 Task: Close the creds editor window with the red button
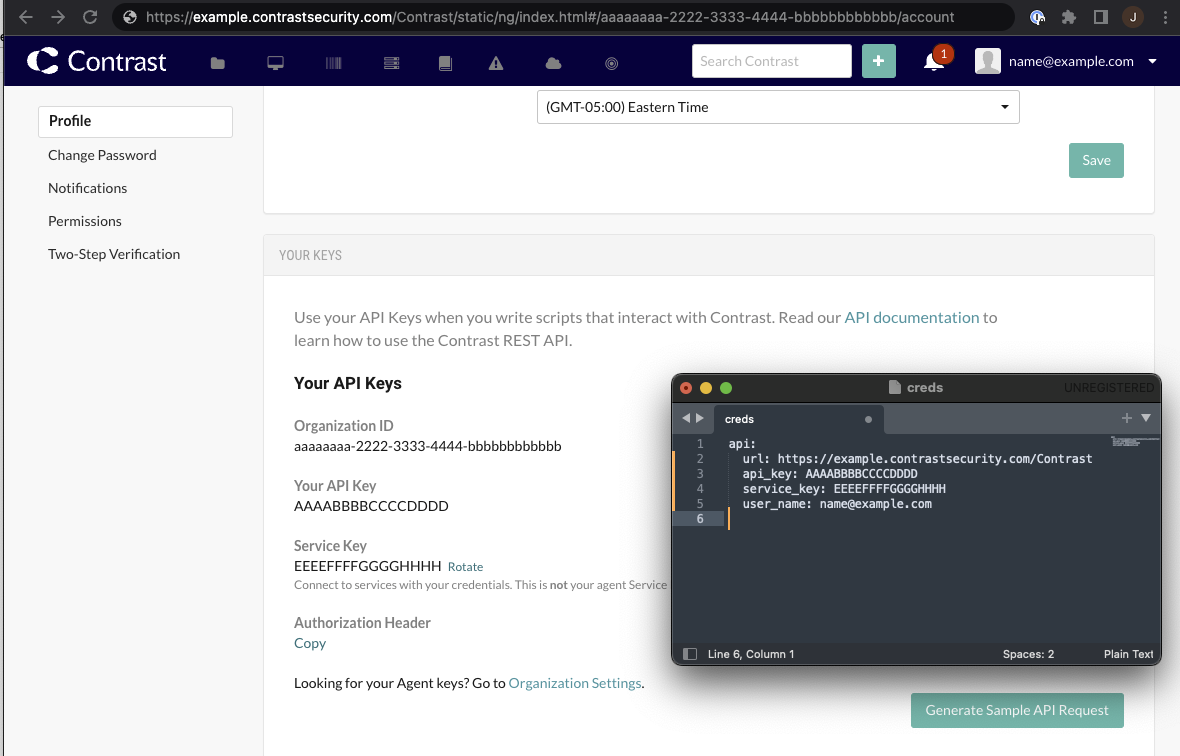point(686,388)
